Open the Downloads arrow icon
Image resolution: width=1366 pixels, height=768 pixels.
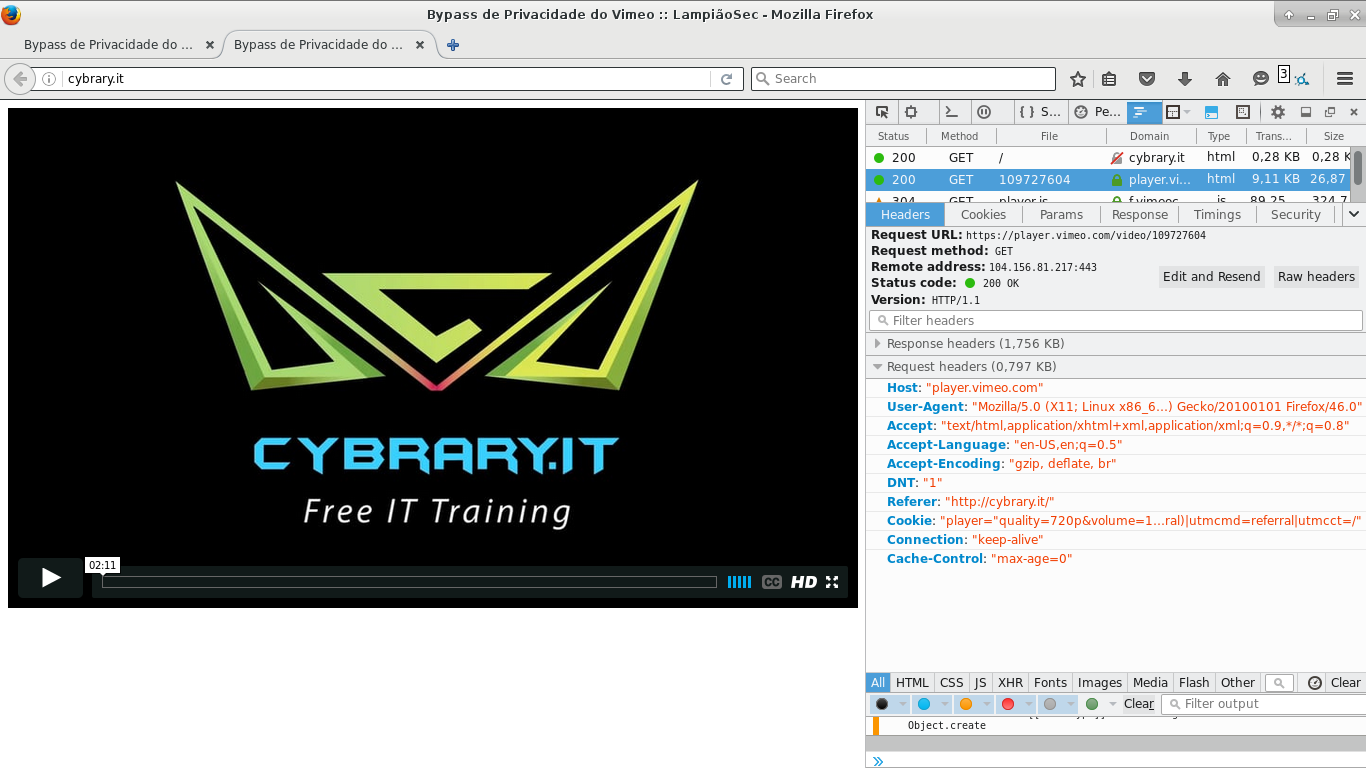(x=1185, y=79)
